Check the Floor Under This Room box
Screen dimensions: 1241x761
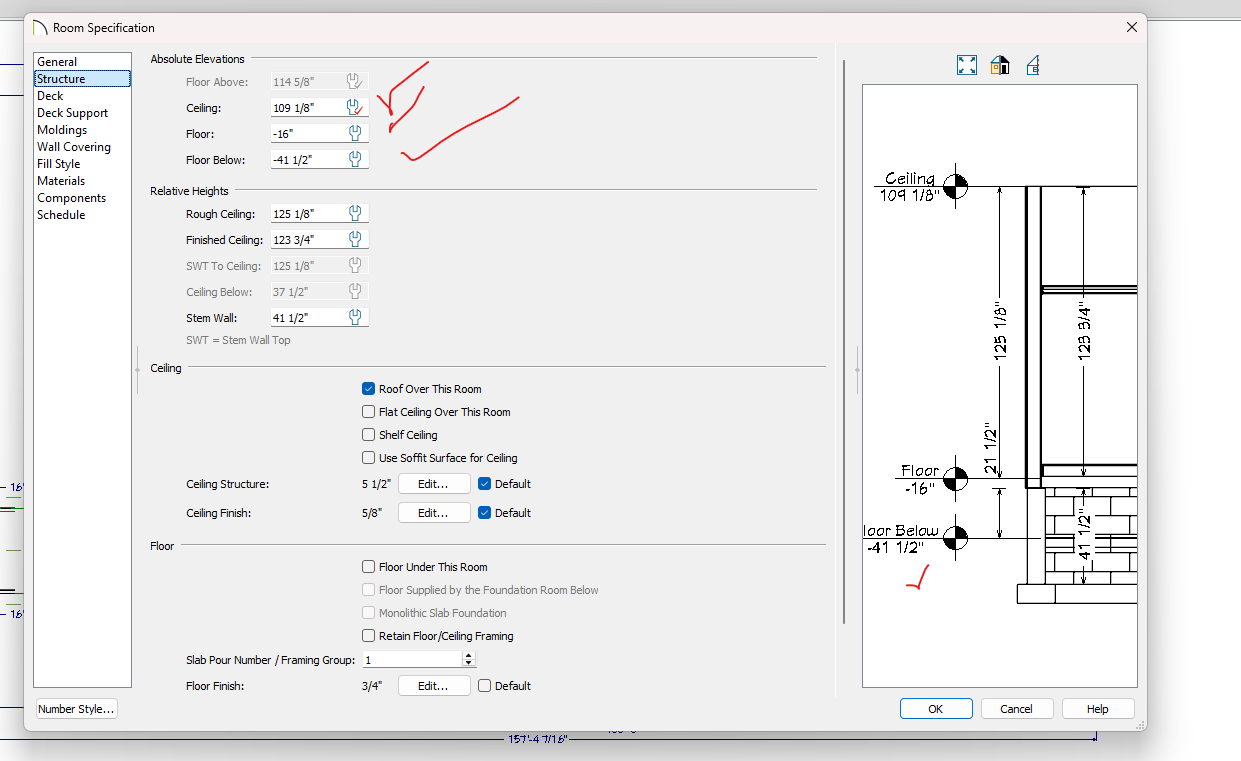point(369,567)
